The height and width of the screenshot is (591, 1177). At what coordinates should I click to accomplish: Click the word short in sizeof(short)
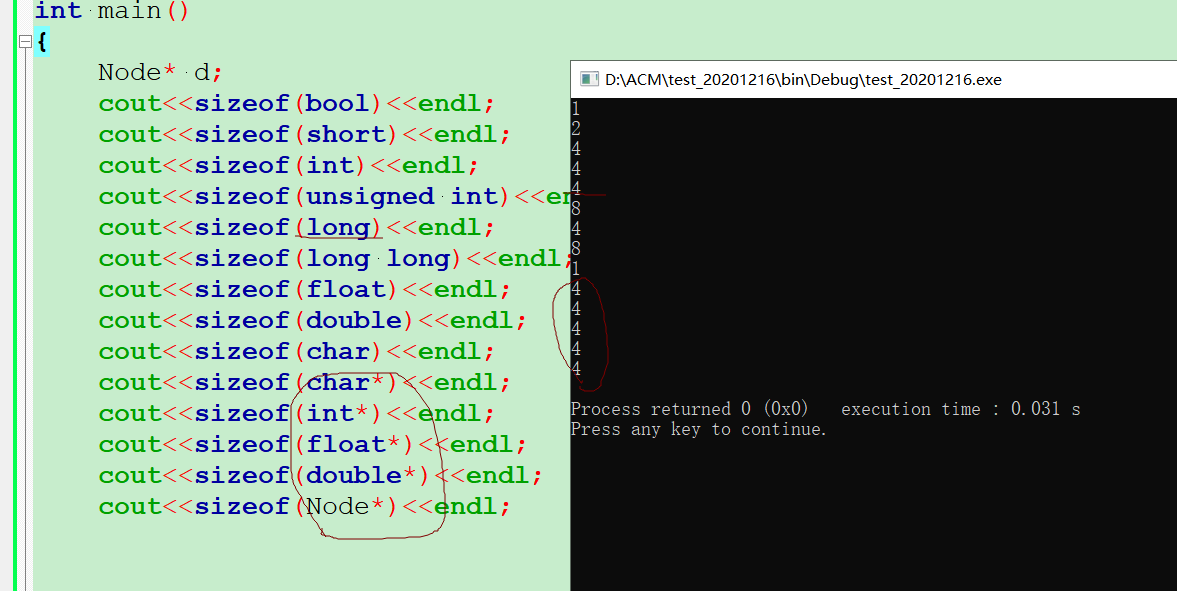345,134
